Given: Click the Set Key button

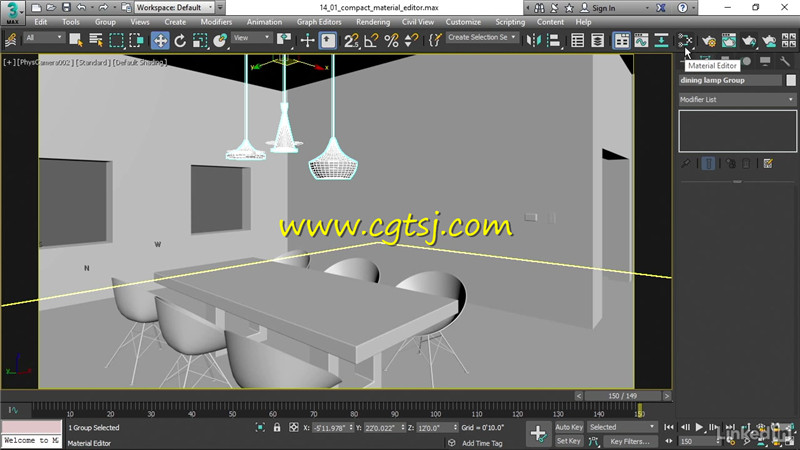Looking at the screenshot, I should (569, 441).
